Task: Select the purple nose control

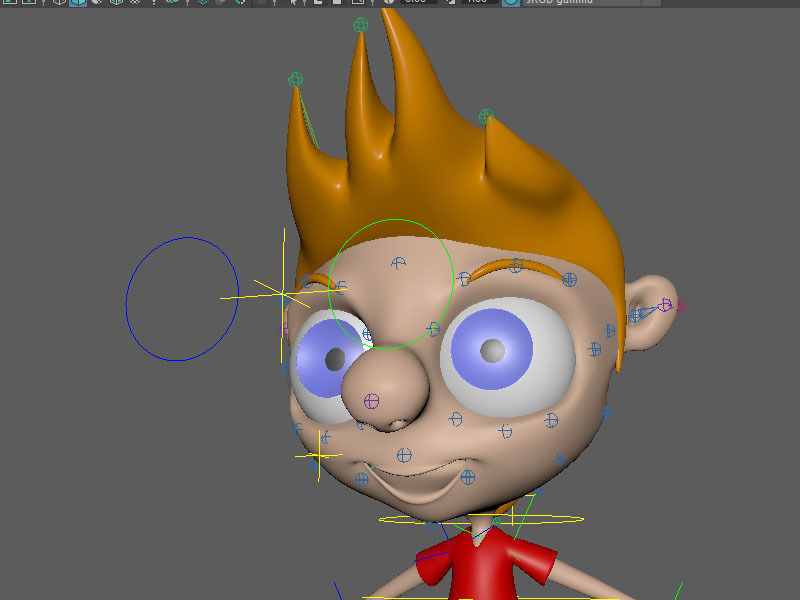Action: (371, 401)
